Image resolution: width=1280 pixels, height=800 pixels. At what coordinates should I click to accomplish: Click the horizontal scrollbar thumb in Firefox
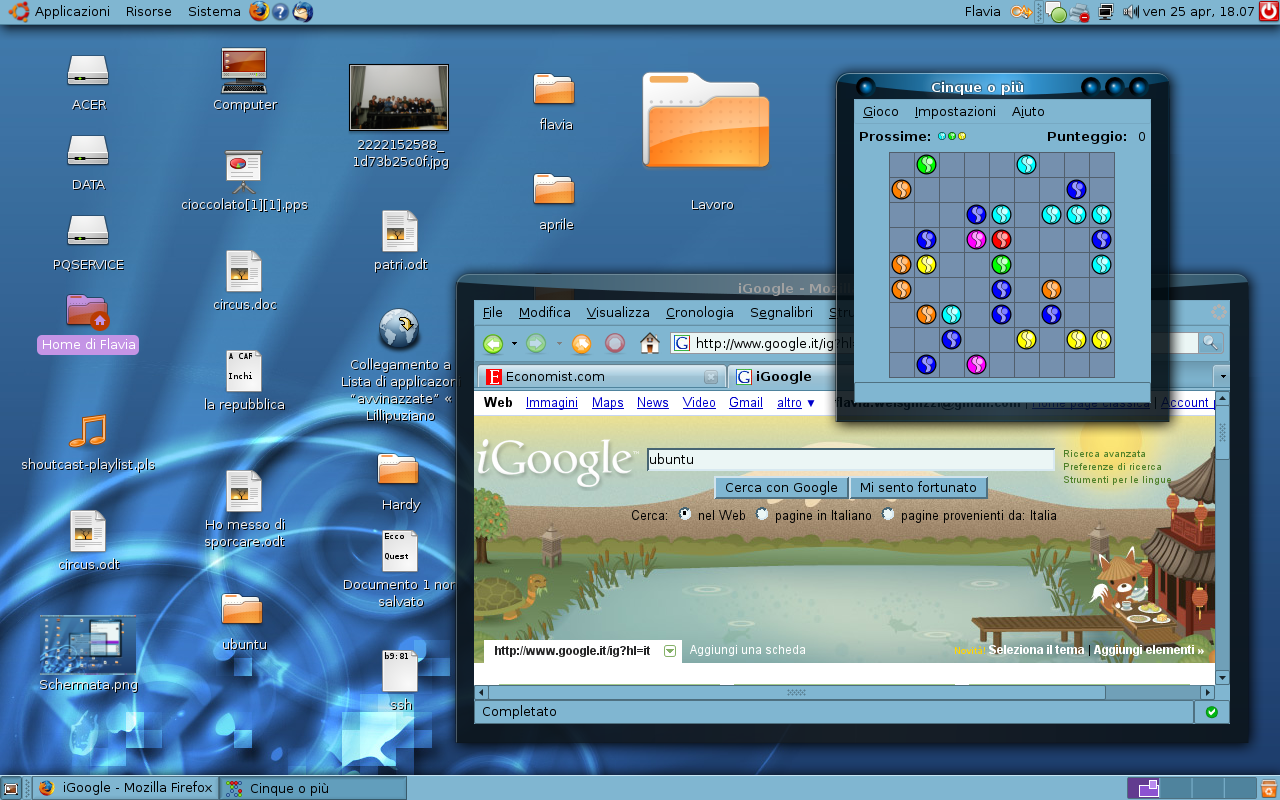[797, 692]
